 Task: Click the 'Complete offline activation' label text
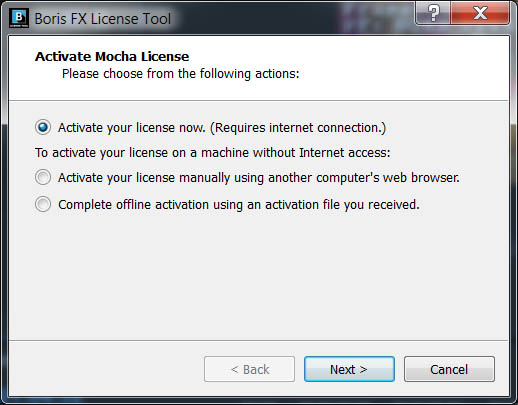click(x=239, y=205)
